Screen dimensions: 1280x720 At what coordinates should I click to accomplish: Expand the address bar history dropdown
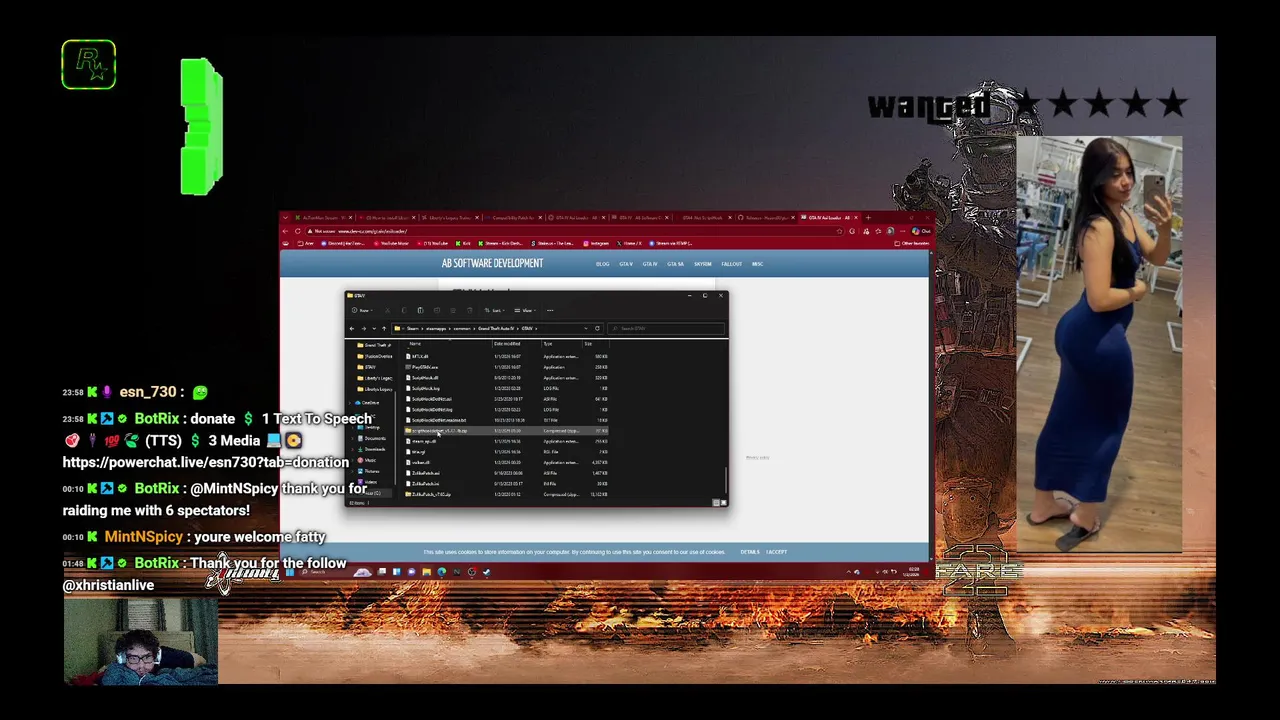point(586,328)
